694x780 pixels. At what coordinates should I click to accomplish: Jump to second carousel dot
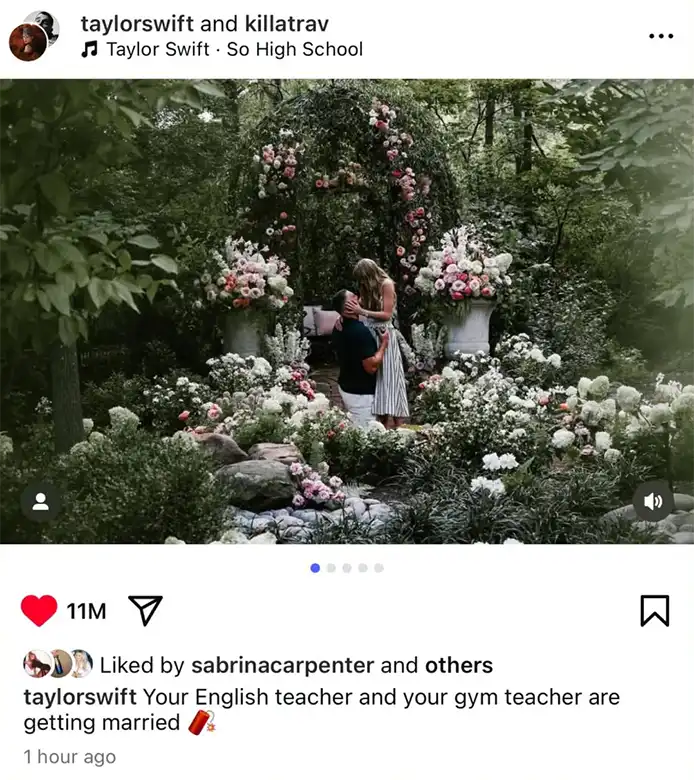click(x=331, y=568)
